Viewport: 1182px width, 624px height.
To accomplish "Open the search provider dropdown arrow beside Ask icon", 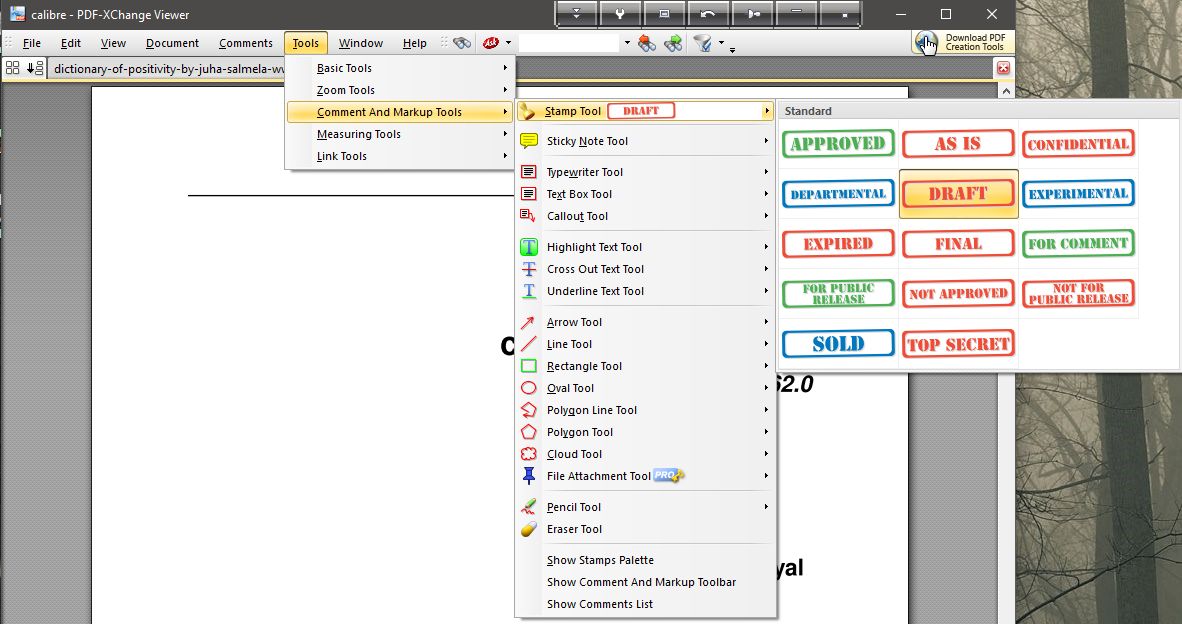I will pyautogui.click(x=508, y=43).
